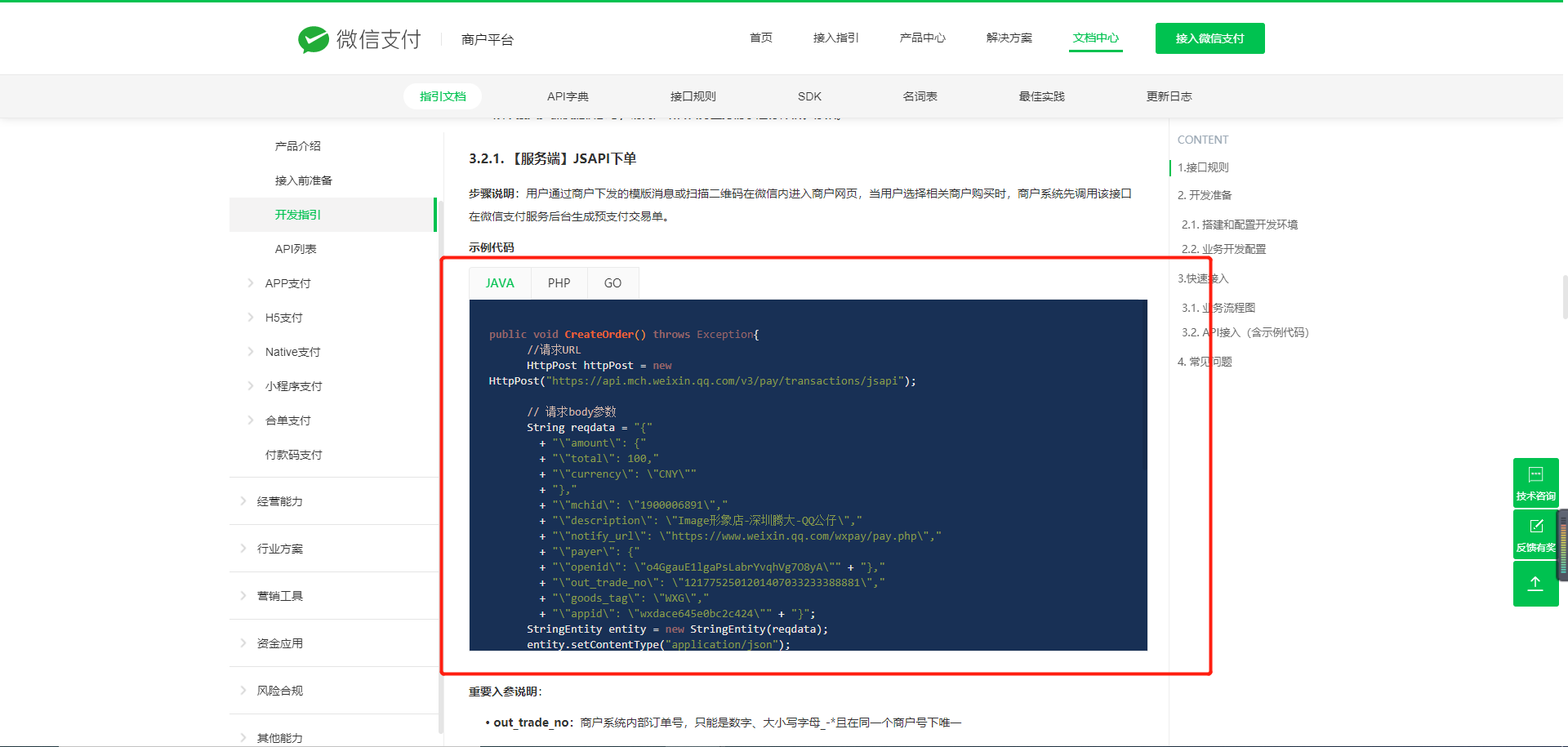Viewport: 1568px width, 747px height.
Task: Click the 示例代码 label
Action: pos(492,247)
